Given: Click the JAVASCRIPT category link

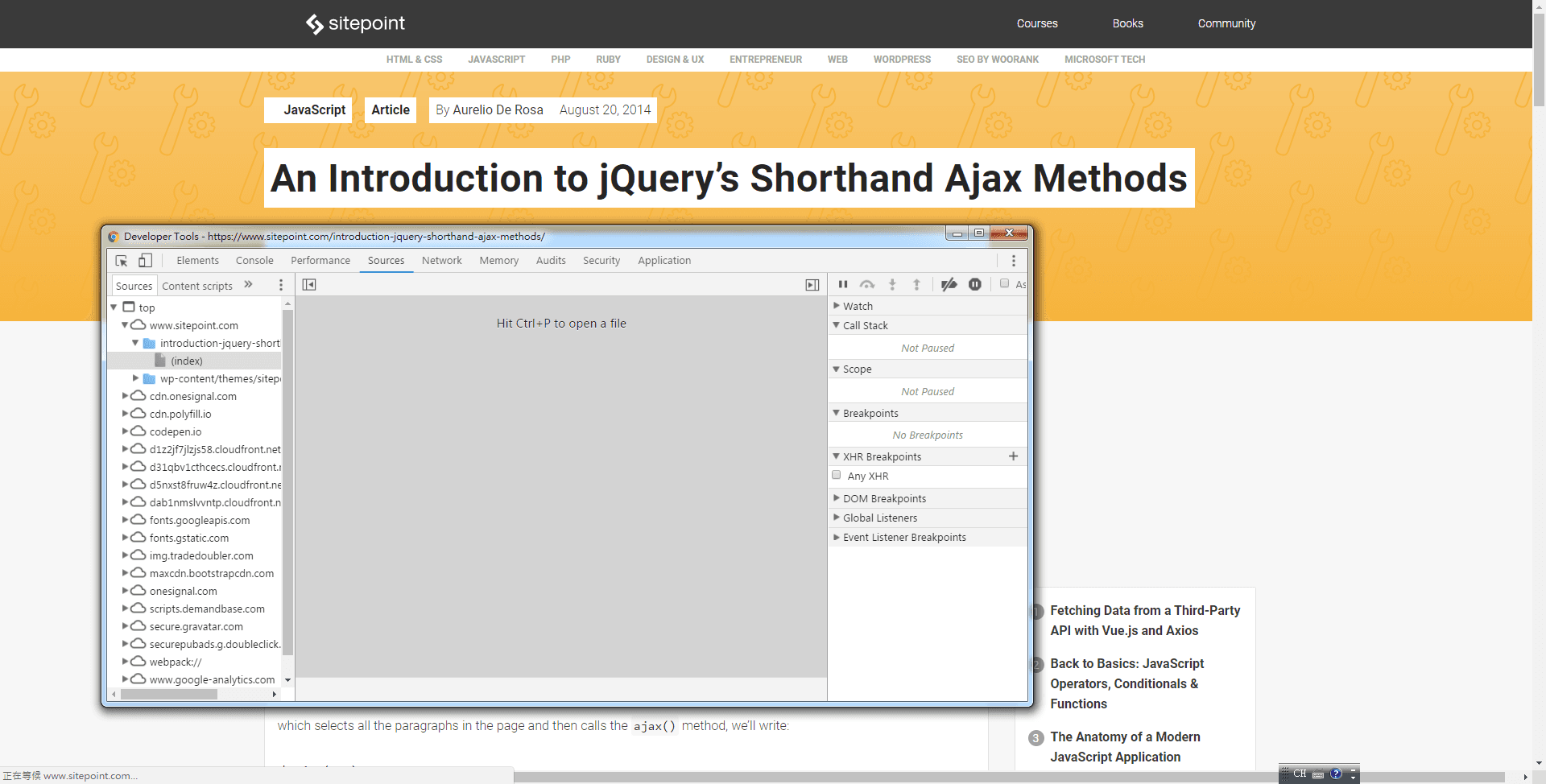Looking at the screenshot, I should coord(496,60).
